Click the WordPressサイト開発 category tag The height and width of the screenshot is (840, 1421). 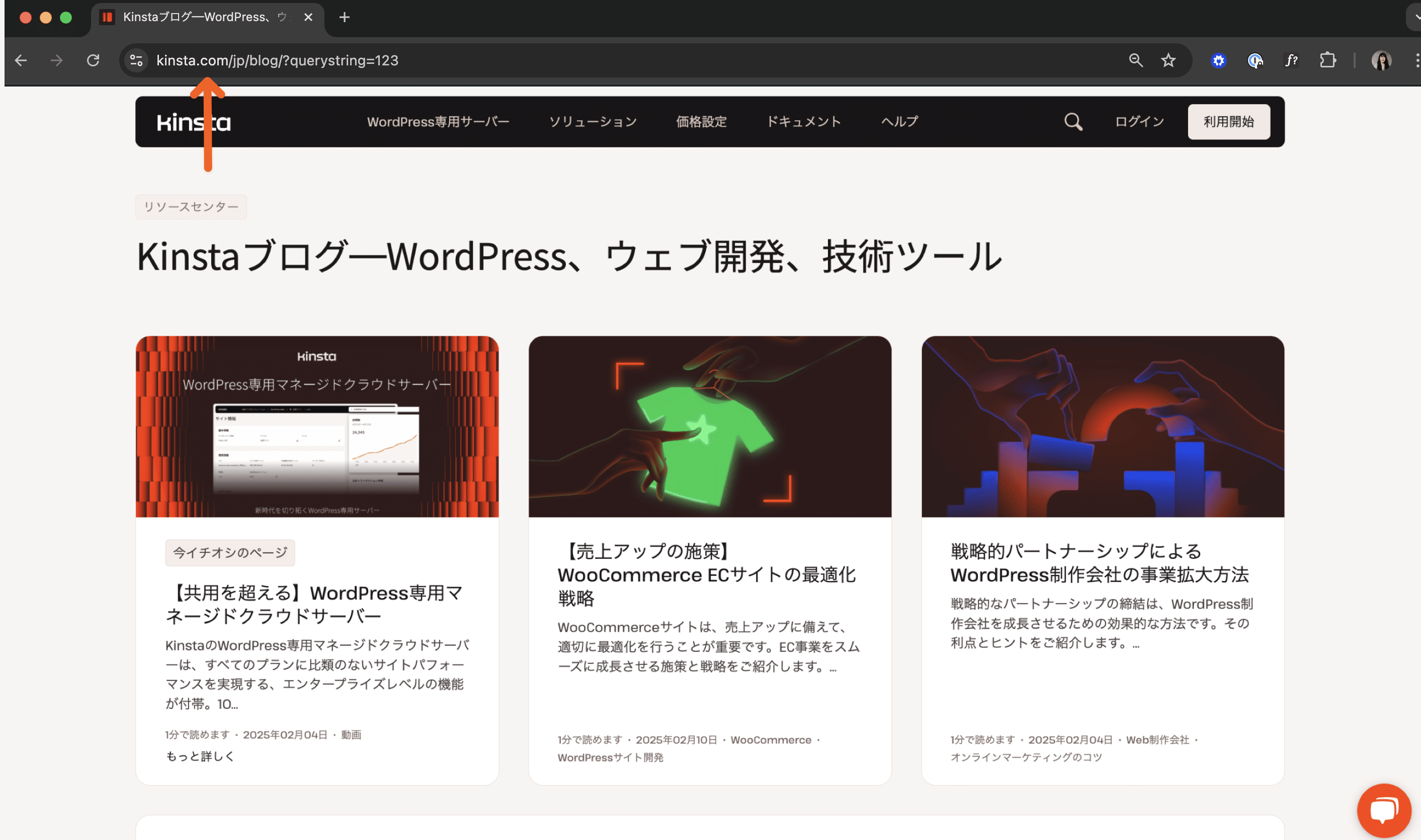click(610, 758)
